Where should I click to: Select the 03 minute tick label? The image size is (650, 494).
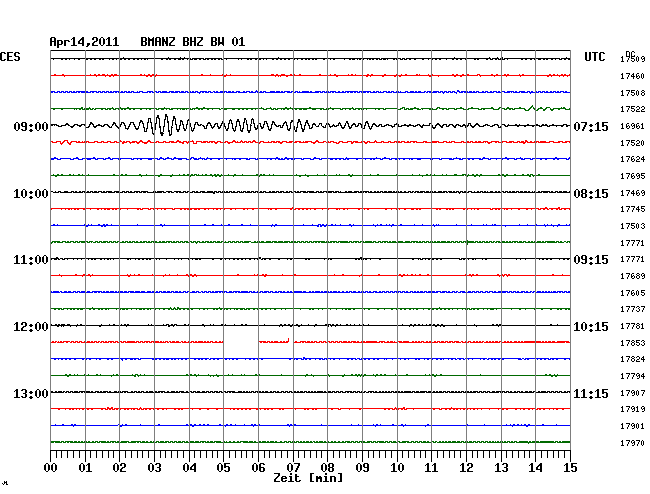(155, 468)
